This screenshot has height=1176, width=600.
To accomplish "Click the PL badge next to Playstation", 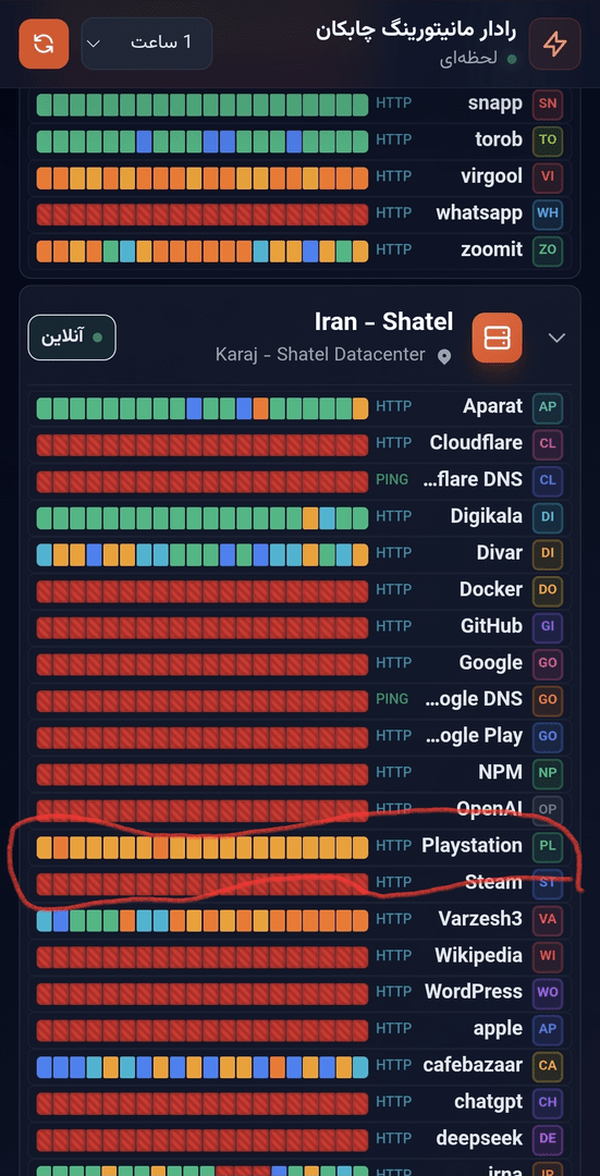I will tap(548, 846).
